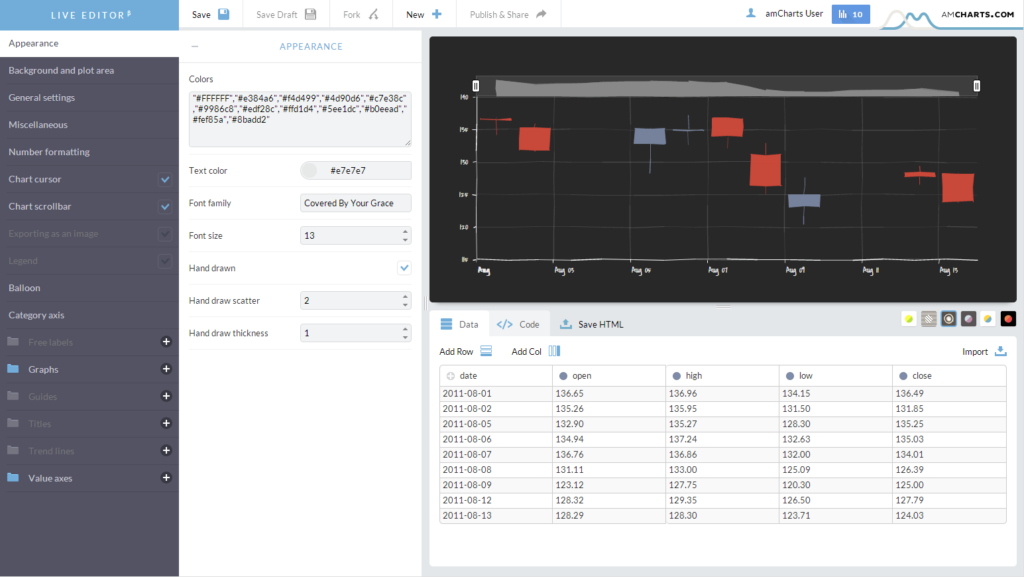Open the charts count badge showing 10
This screenshot has height=577, width=1024.
[x=850, y=14]
